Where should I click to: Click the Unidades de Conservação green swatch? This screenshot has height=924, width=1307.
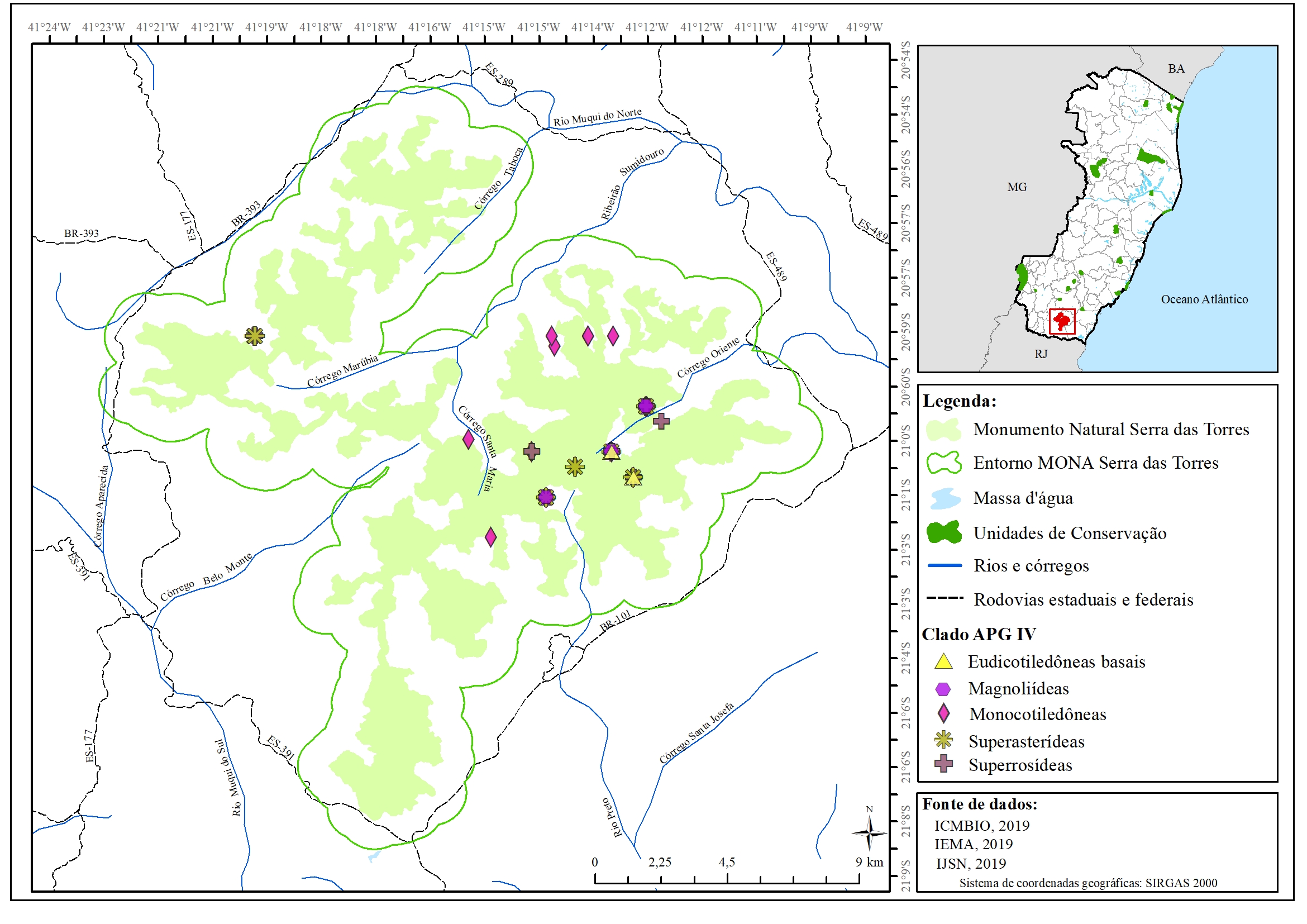[x=943, y=533]
